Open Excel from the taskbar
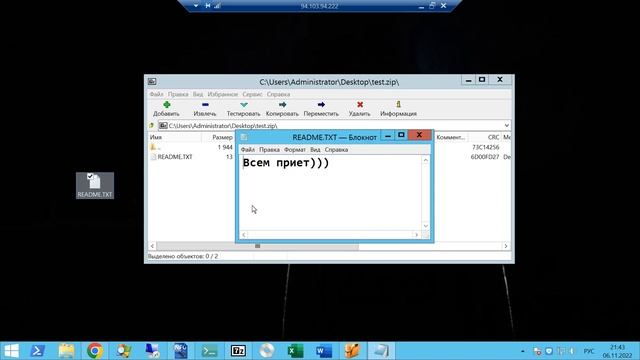Image resolution: width=640 pixels, height=360 pixels. 295,351
